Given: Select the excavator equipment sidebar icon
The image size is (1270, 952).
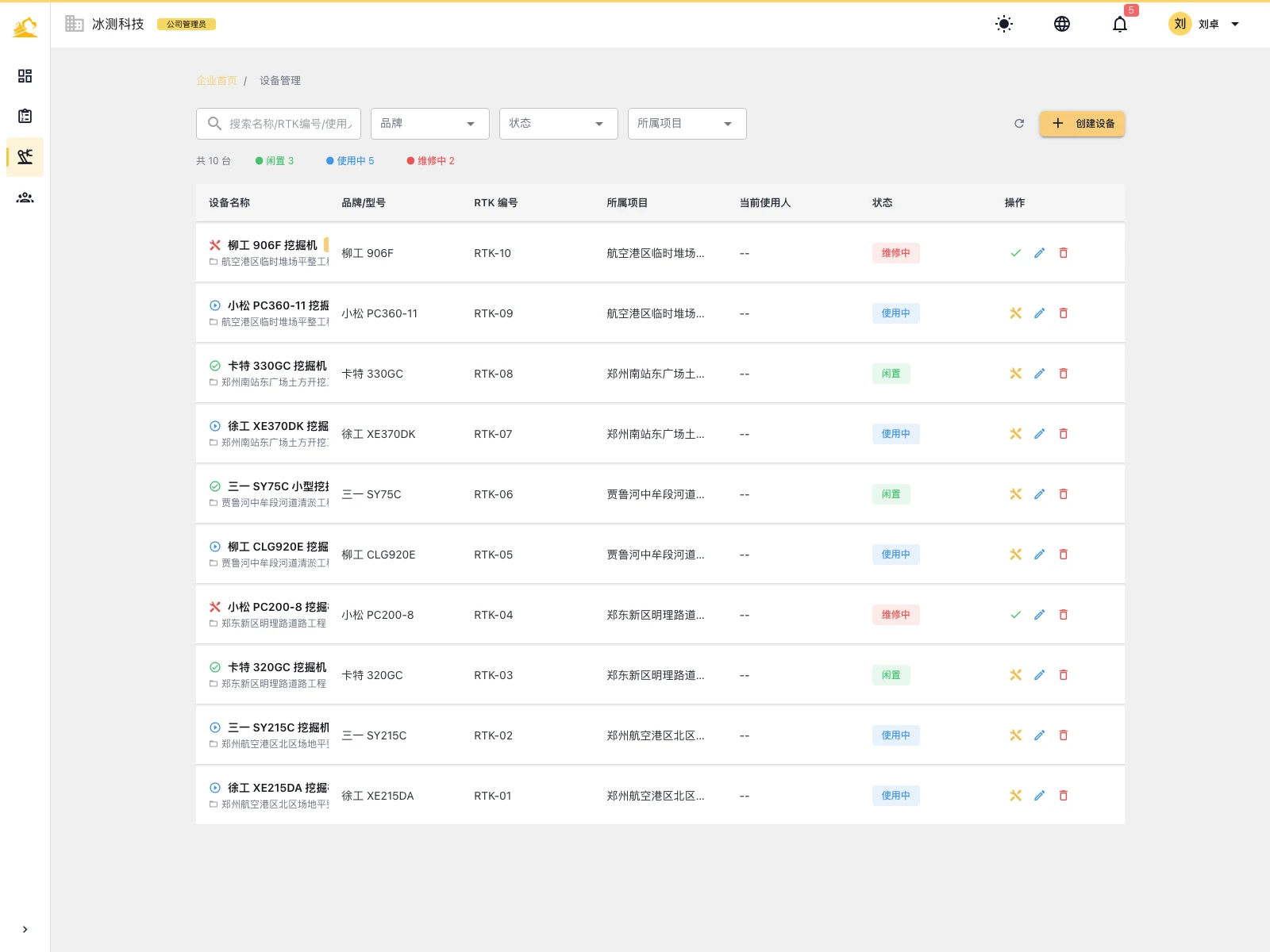Looking at the screenshot, I should point(25,156).
